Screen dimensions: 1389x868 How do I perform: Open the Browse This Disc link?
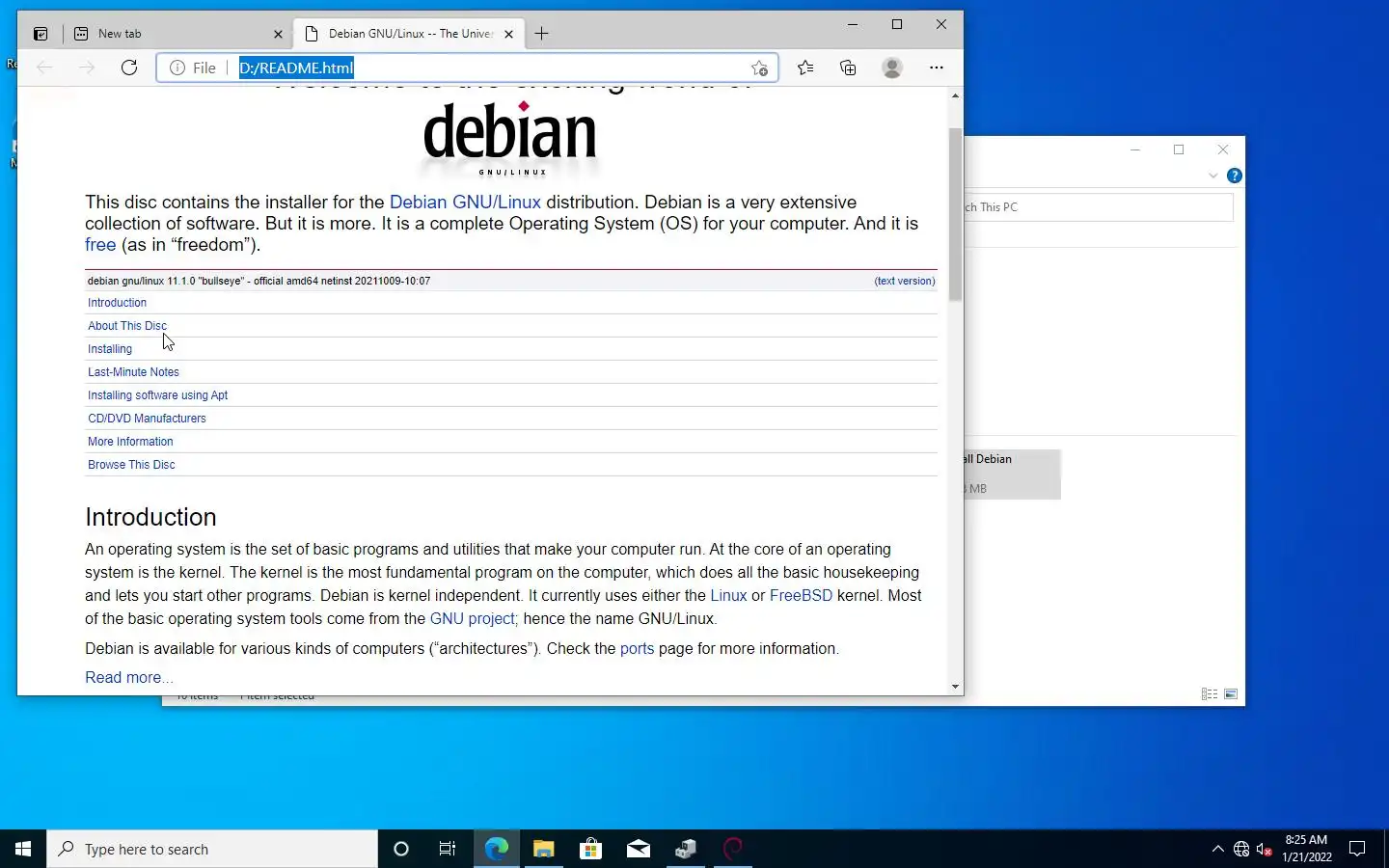click(131, 465)
